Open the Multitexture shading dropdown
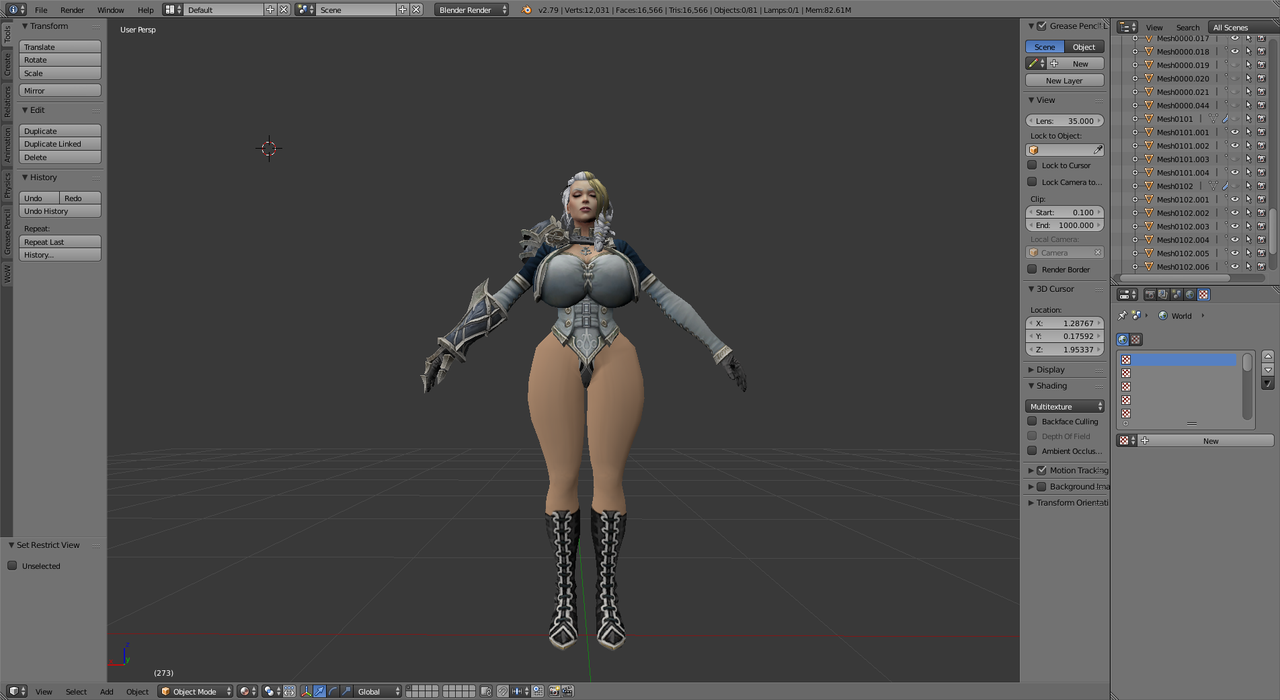Screen dimensions: 1280x700 1065,406
